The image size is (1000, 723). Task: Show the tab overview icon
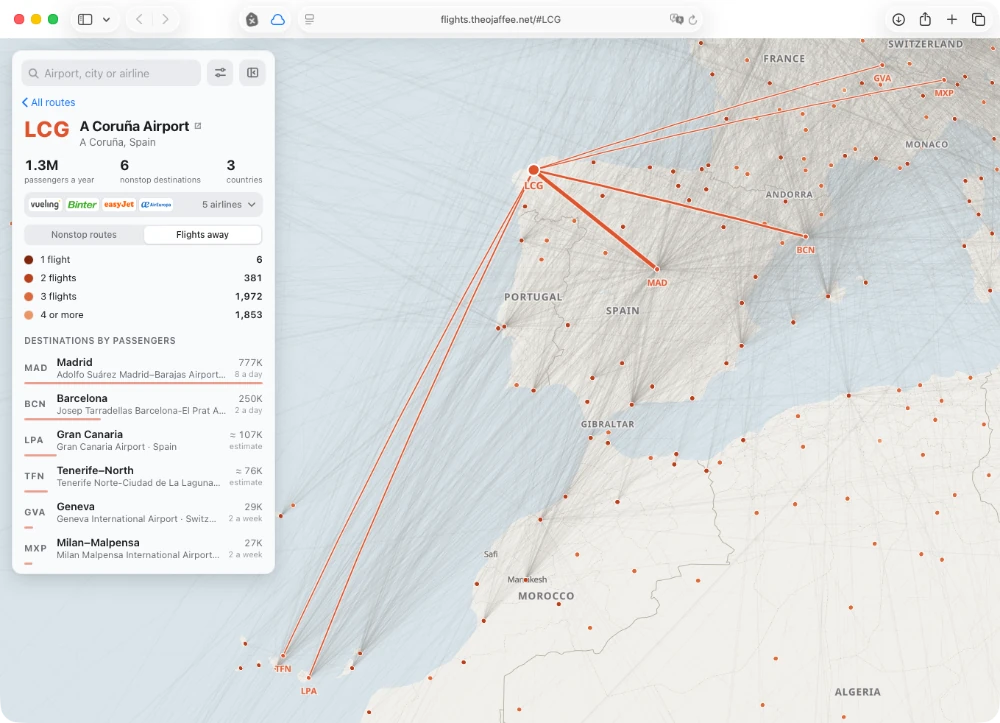click(978, 19)
